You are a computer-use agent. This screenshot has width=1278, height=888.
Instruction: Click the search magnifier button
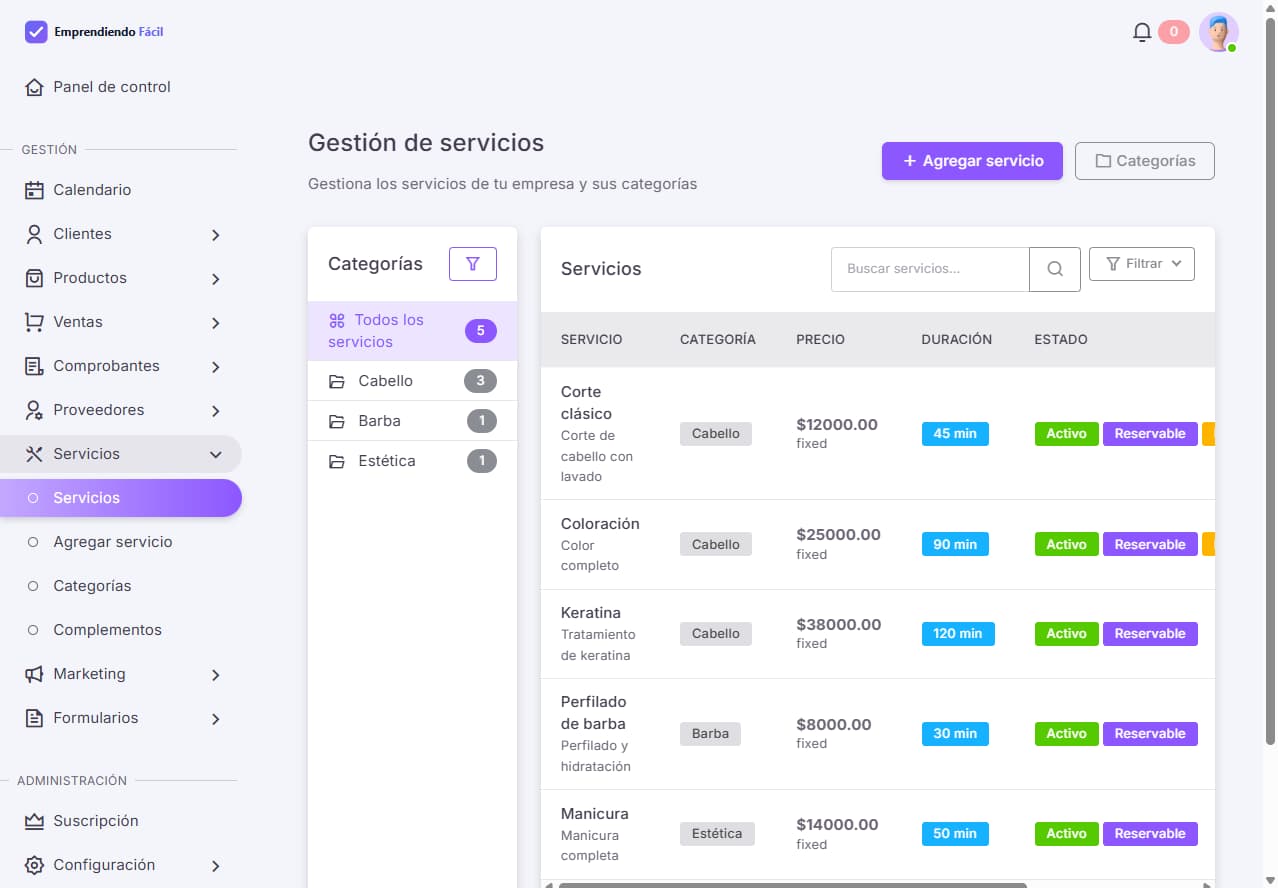[x=1055, y=269]
